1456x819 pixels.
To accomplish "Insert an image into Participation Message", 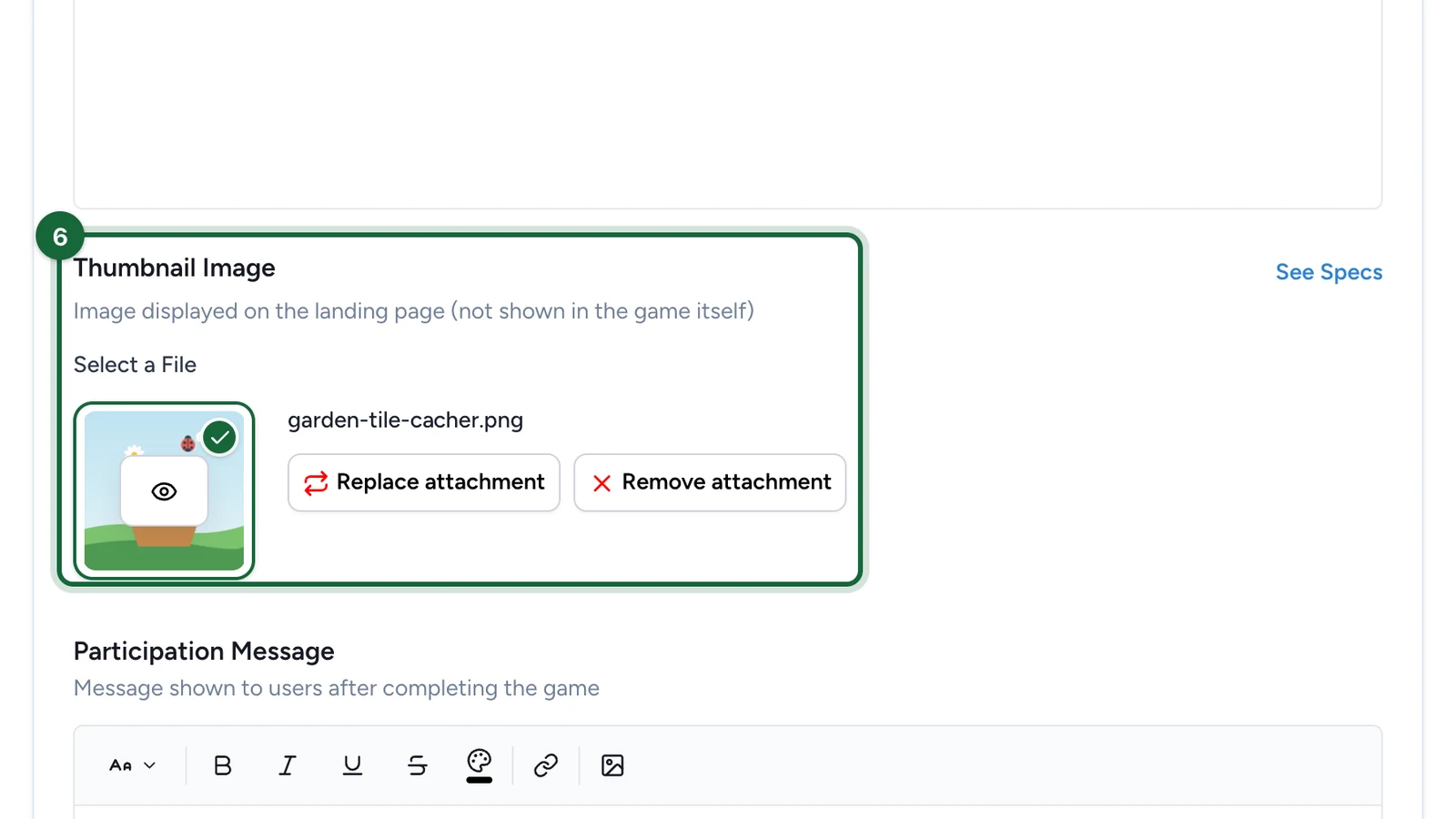I will pos(612,765).
